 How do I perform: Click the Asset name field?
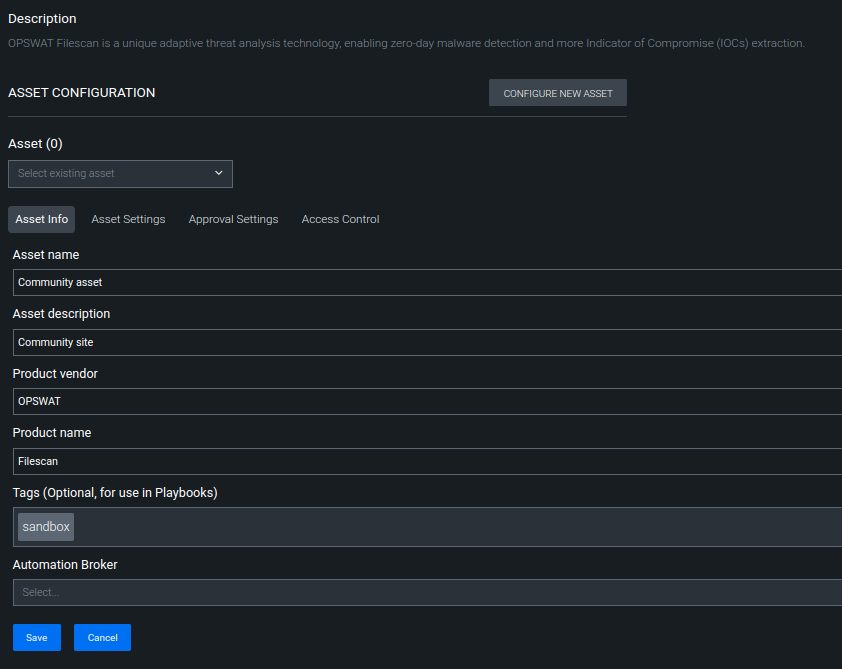(x=427, y=282)
